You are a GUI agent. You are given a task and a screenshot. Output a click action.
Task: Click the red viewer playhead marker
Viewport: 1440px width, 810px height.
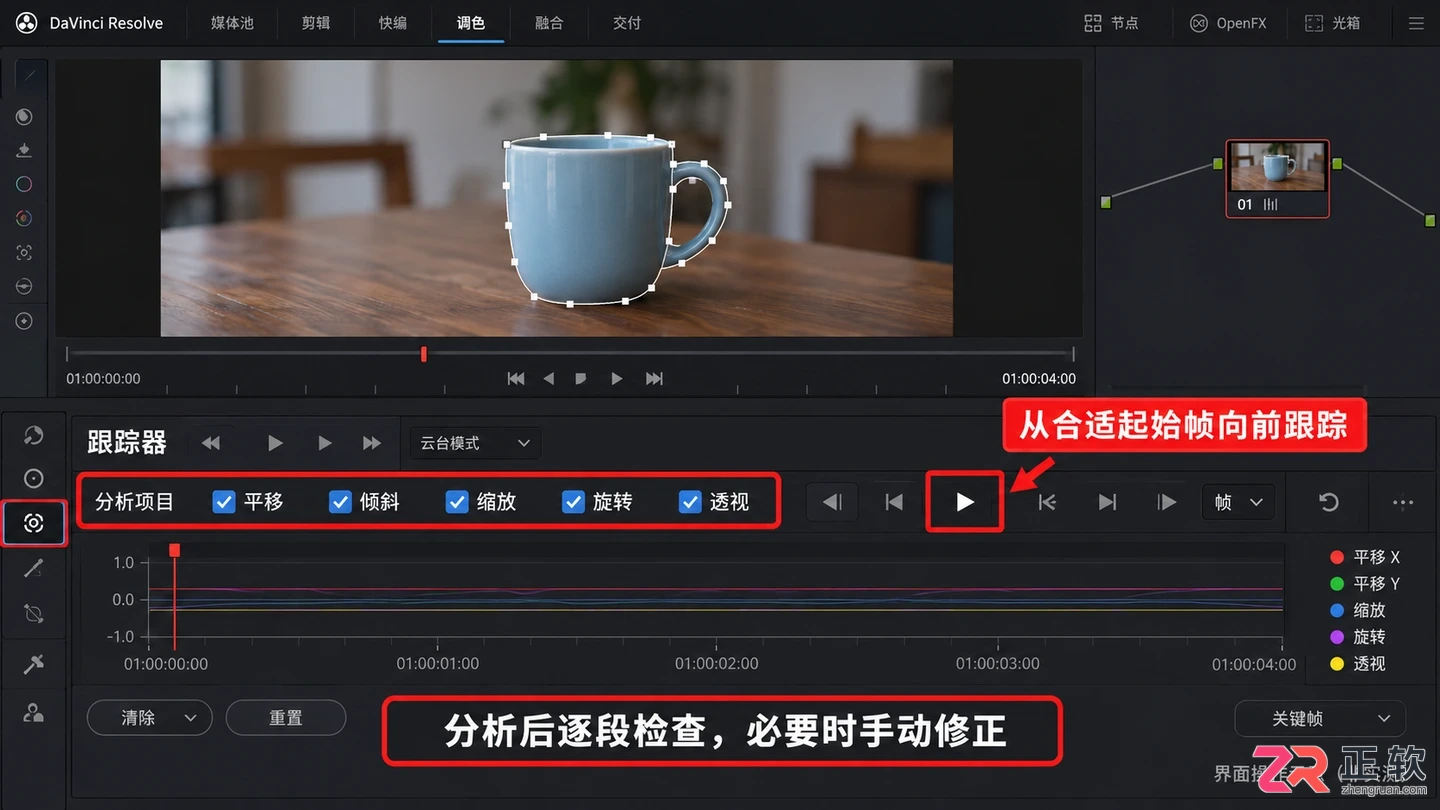click(x=424, y=354)
